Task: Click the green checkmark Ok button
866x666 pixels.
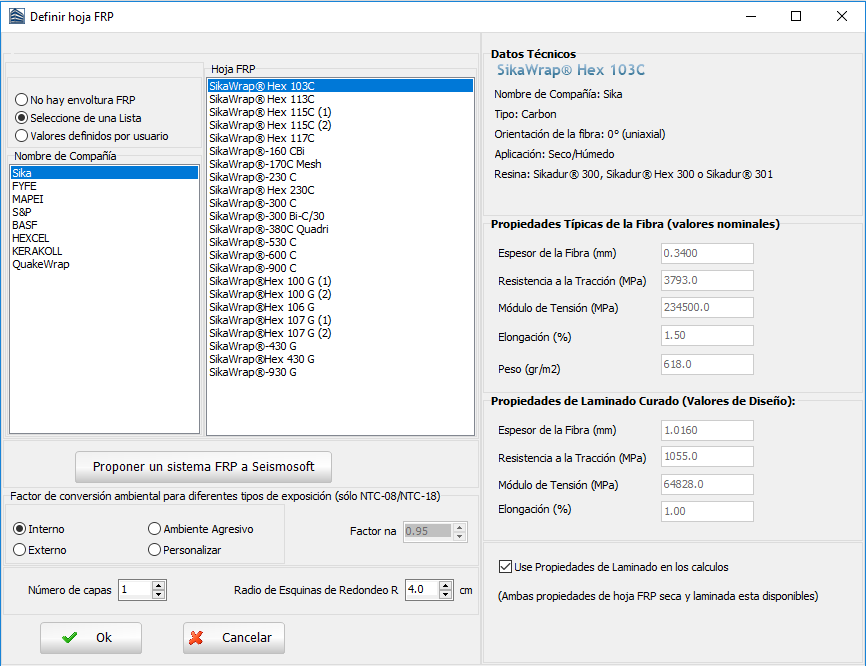Action: pos(91,638)
